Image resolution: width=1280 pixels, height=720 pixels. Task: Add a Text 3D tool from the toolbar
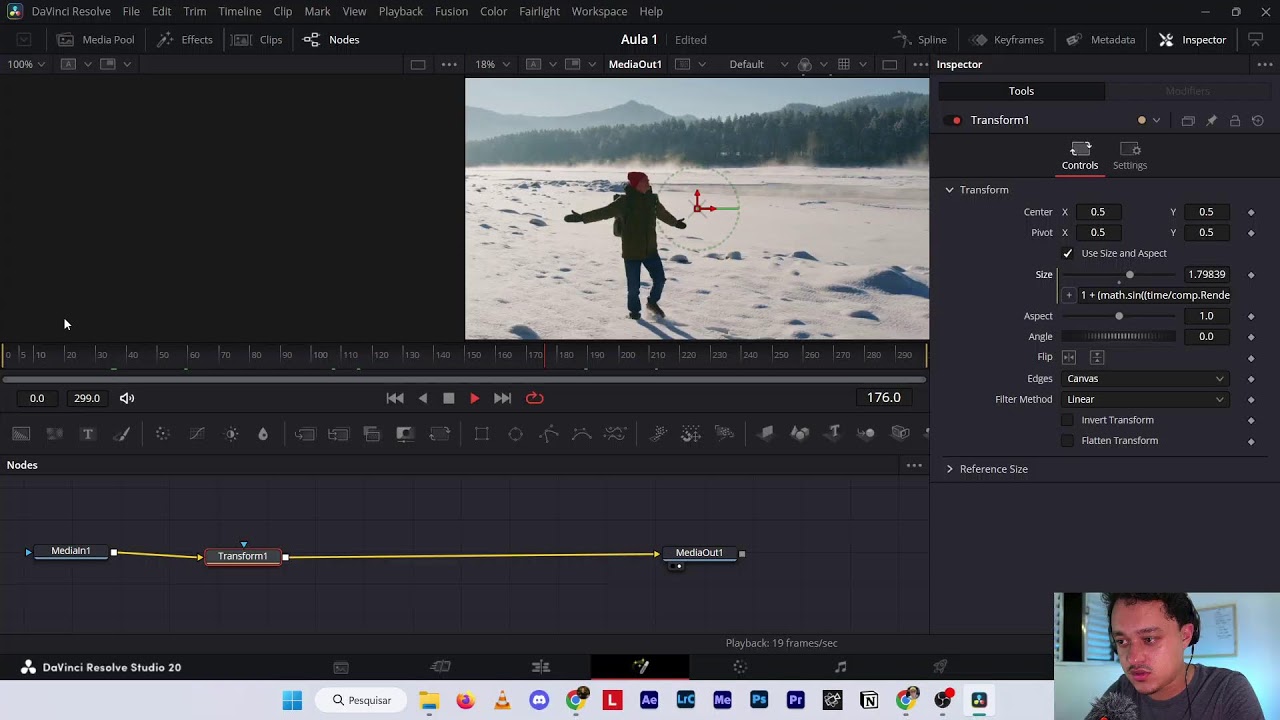(834, 433)
